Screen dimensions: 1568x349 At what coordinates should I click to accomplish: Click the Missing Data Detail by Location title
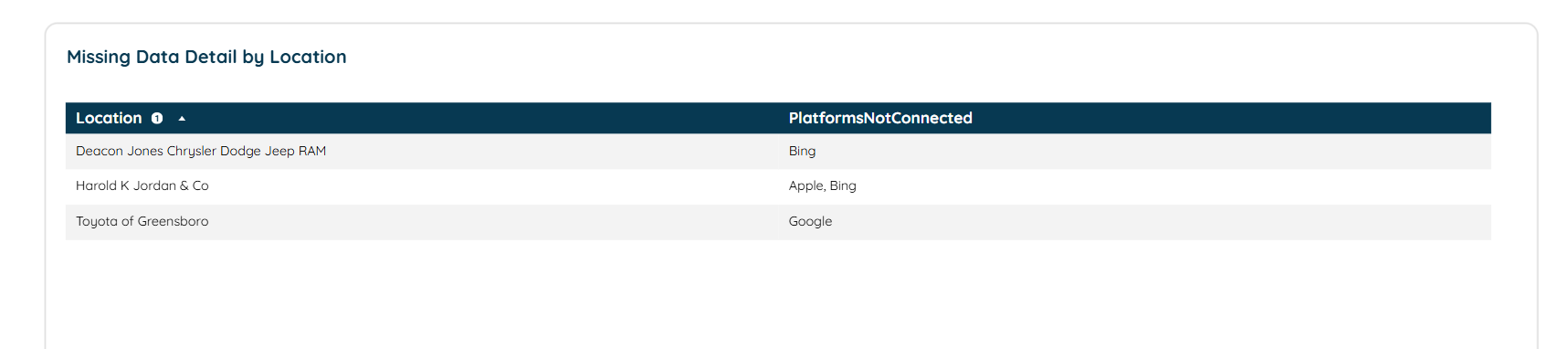206,57
